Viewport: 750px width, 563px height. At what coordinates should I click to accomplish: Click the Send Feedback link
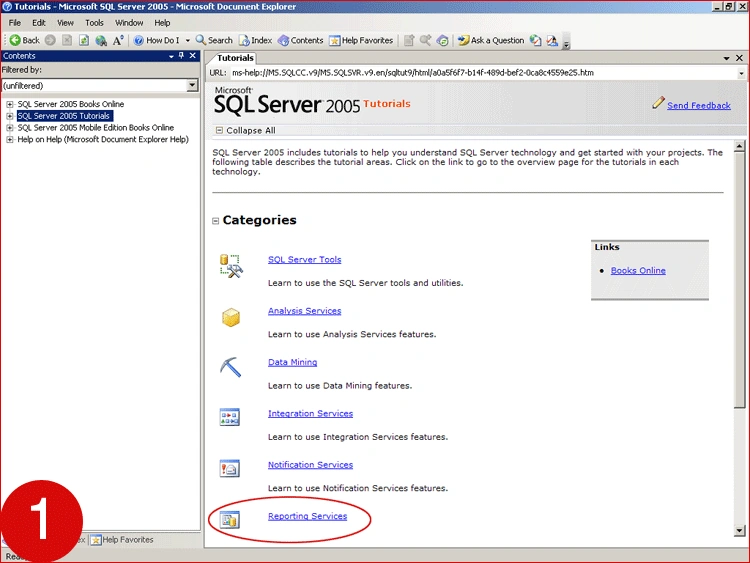click(699, 106)
